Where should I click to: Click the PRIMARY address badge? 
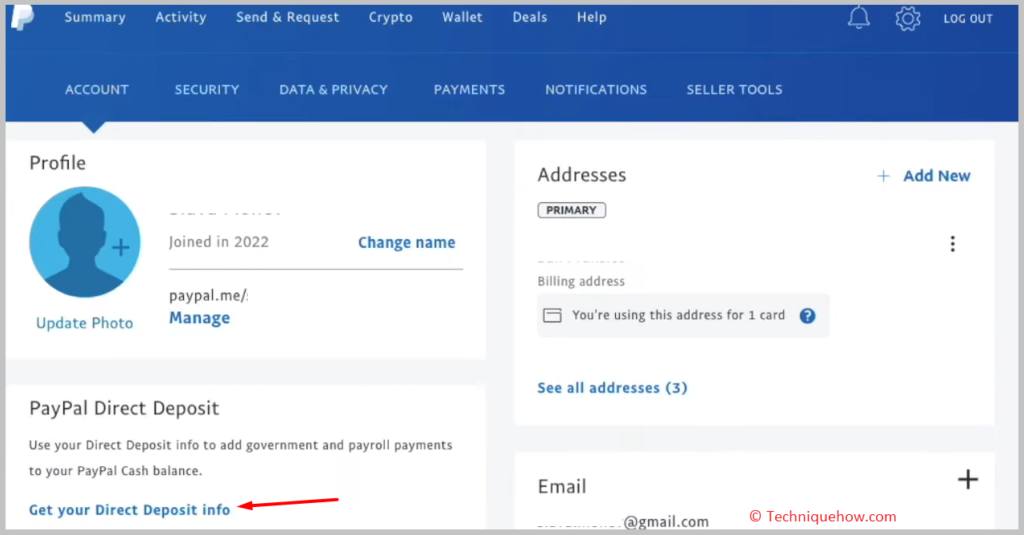pyautogui.click(x=571, y=210)
